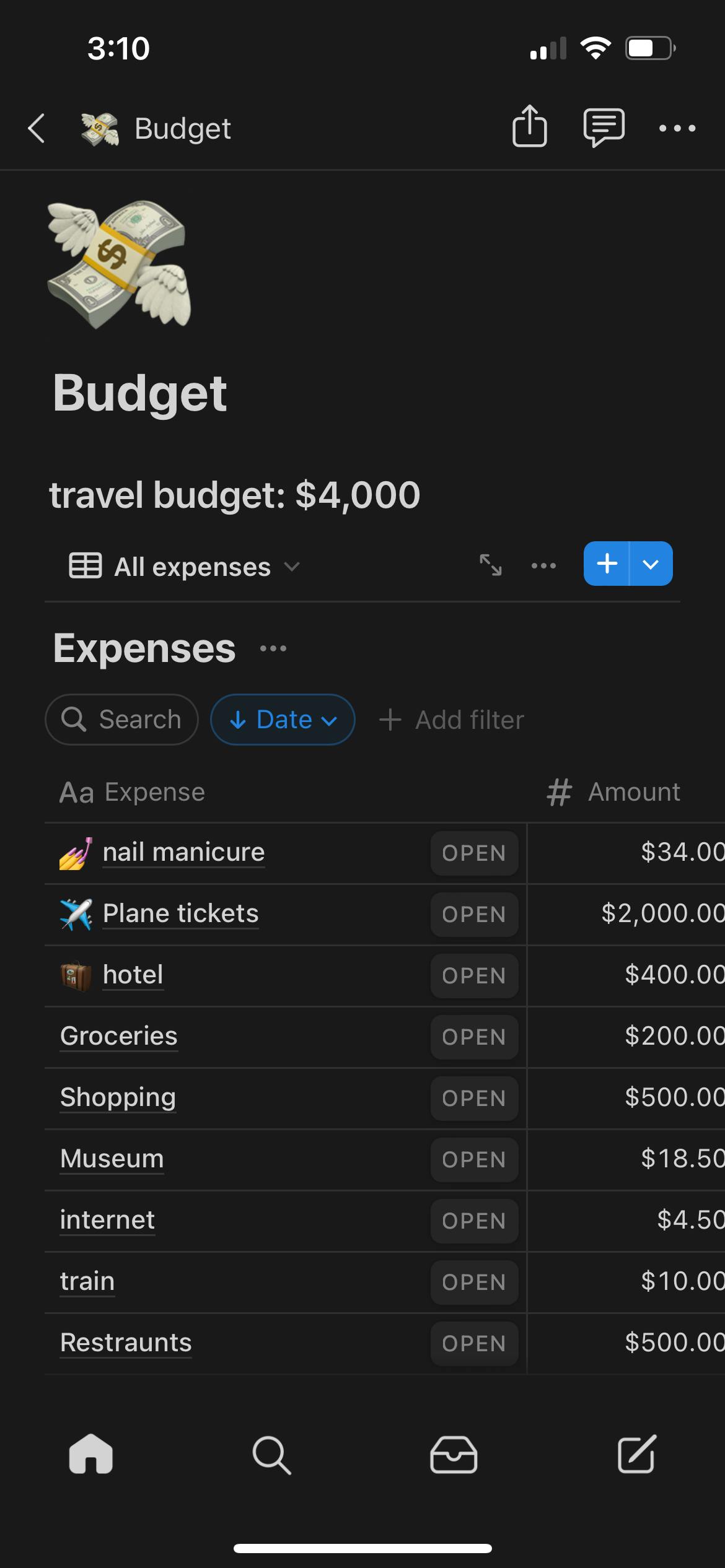Tap the Home icon in bottom bar

coord(91,1454)
